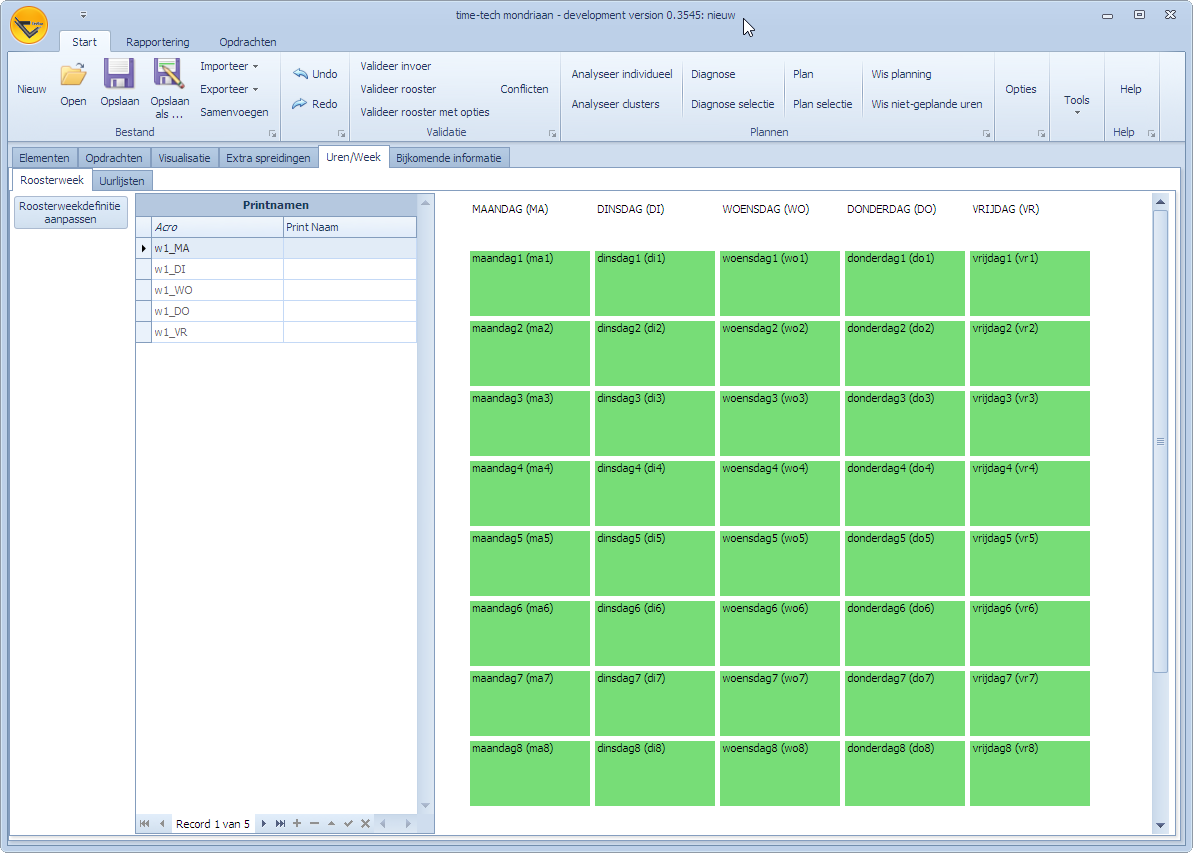The width and height of the screenshot is (1193, 853).
Task: Click the DONDERDAG (DO) day header
Action: point(891,209)
